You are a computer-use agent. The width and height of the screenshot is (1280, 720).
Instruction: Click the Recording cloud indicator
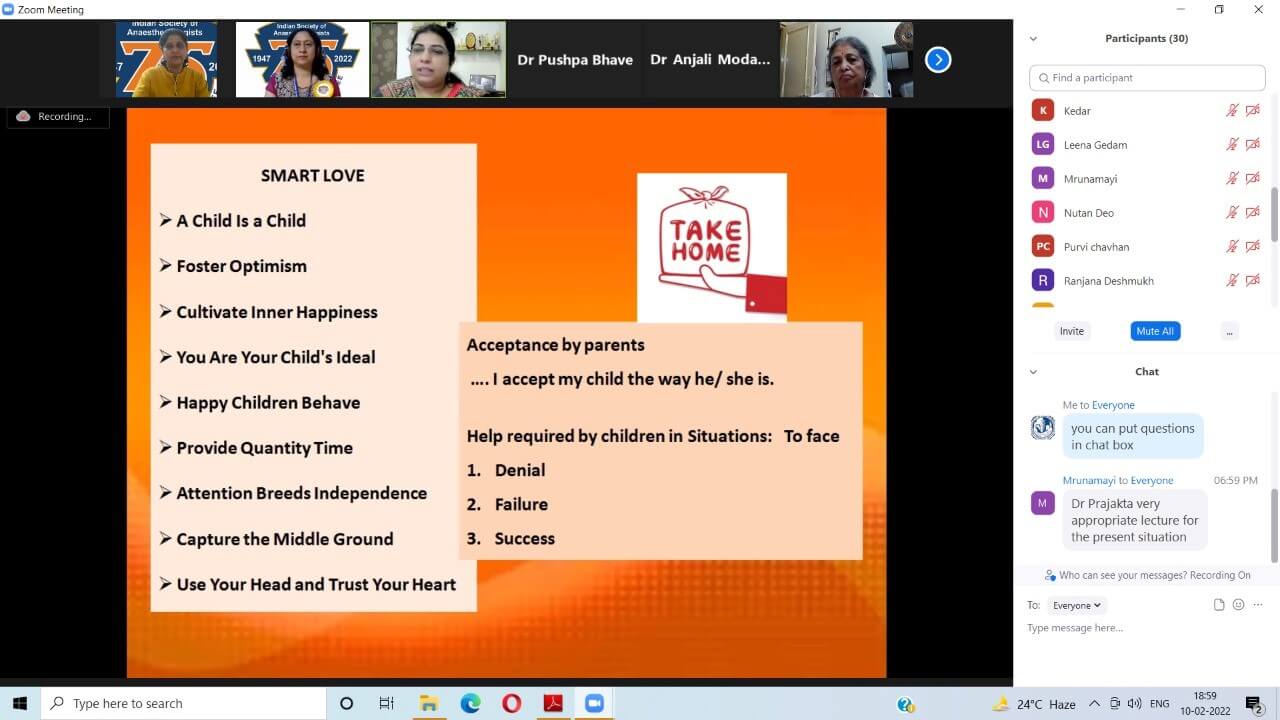point(56,117)
